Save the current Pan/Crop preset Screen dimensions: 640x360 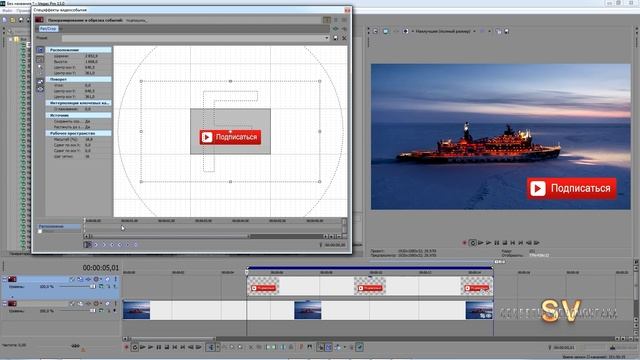pyautogui.click(x=336, y=38)
